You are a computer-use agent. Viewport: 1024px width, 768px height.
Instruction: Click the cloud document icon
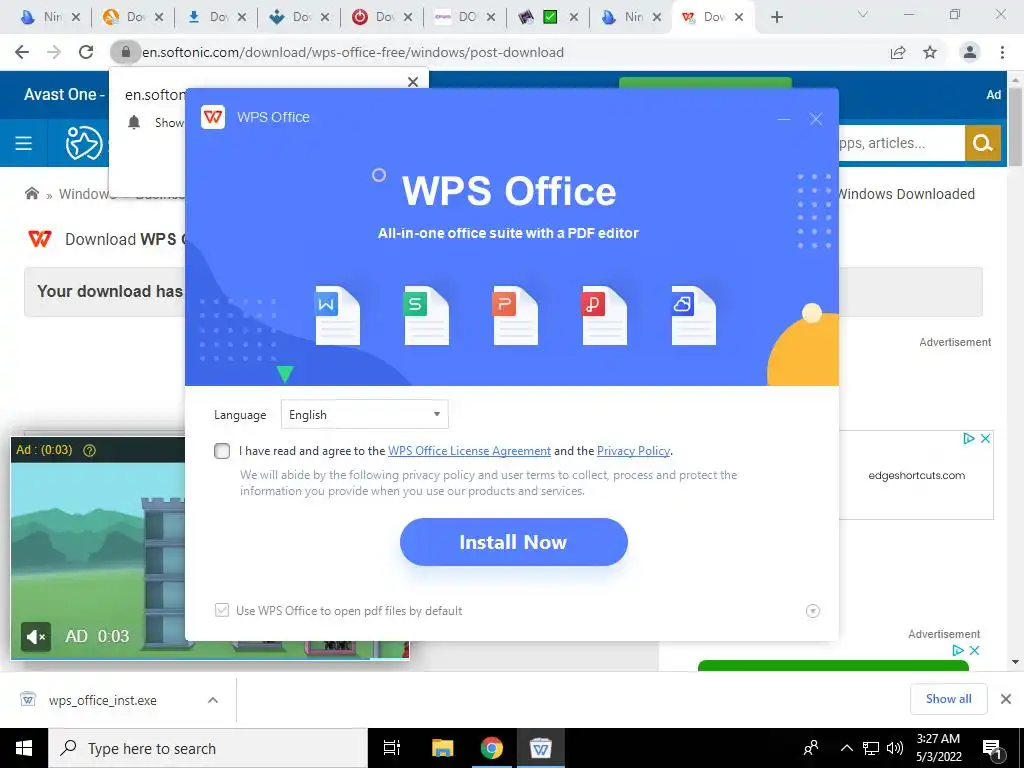[x=693, y=315]
